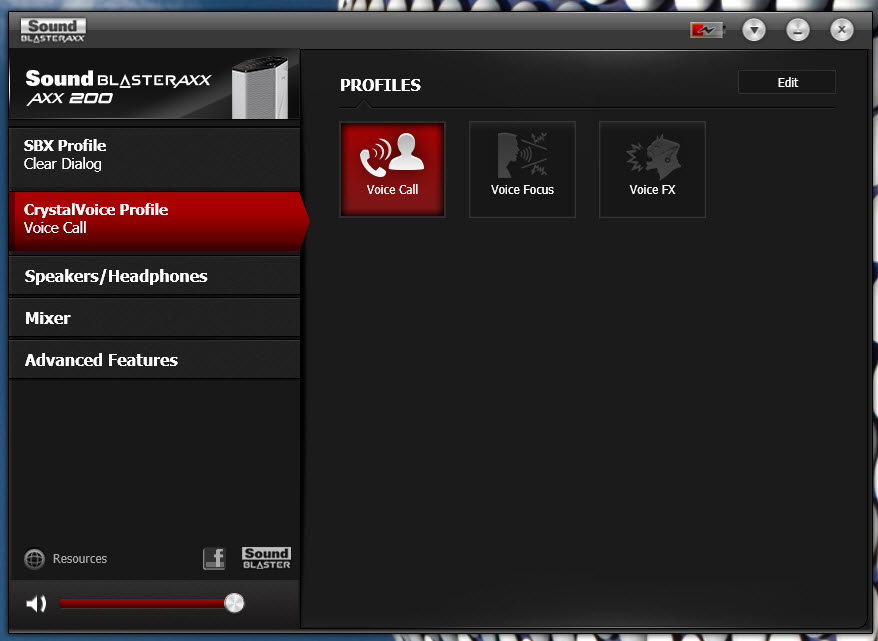
Task: Open the SBX Profile section
Action: pyautogui.click(x=155, y=157)
